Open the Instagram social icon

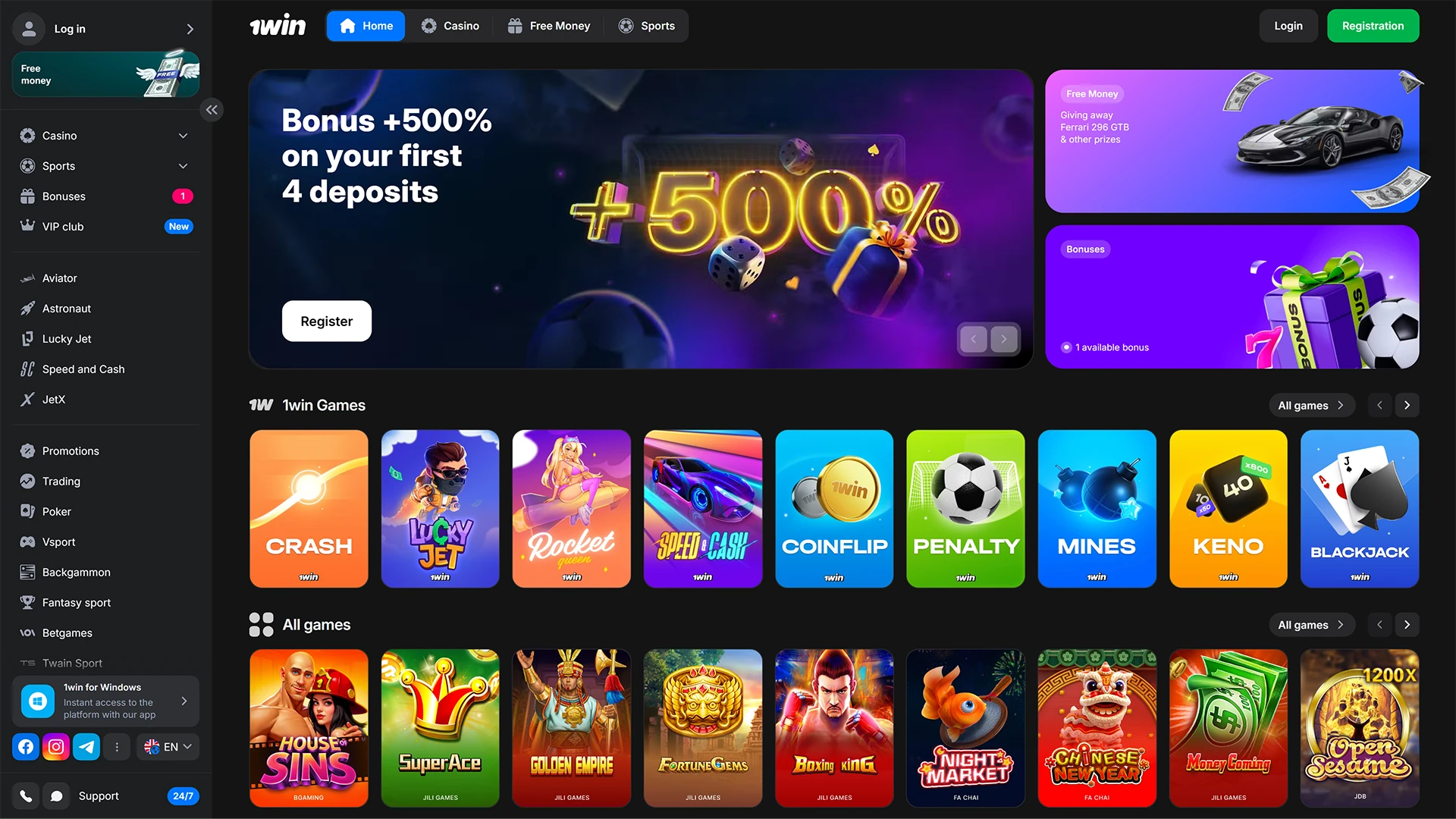click(56, 747)
